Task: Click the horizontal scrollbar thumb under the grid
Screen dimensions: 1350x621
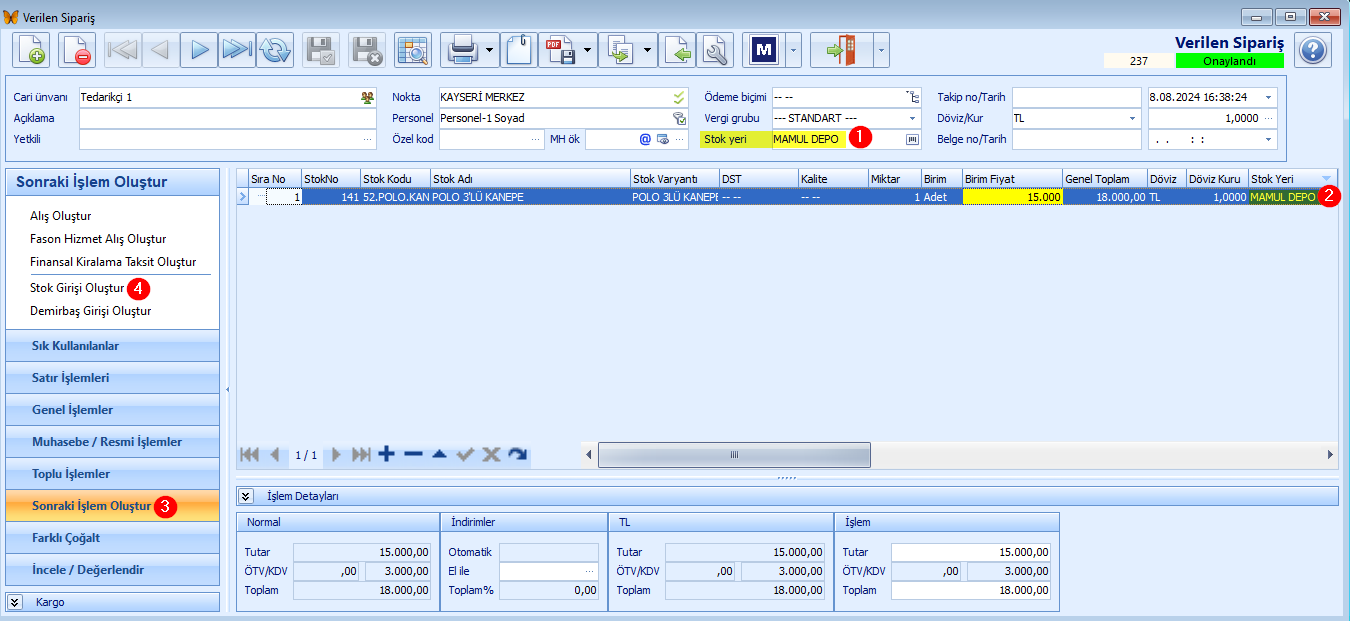Action: [x=734, y=455]
